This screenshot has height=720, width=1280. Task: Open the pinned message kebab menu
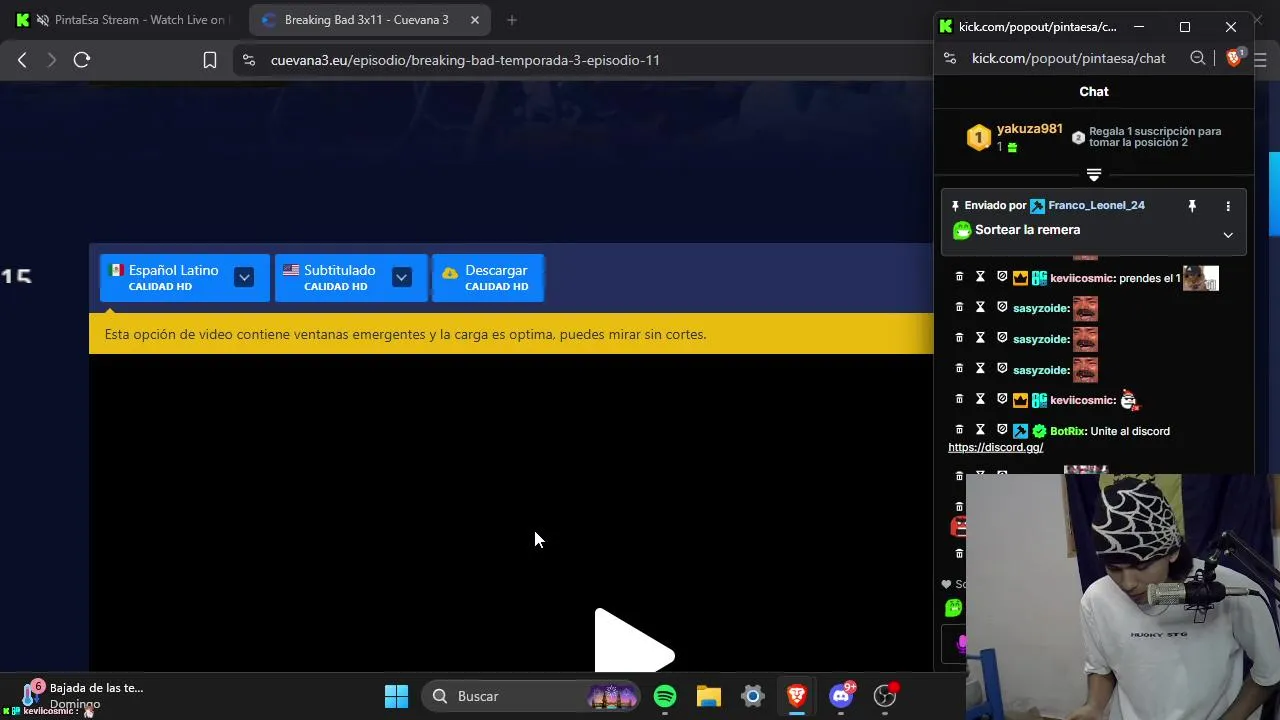click(x=1228, y=206)
